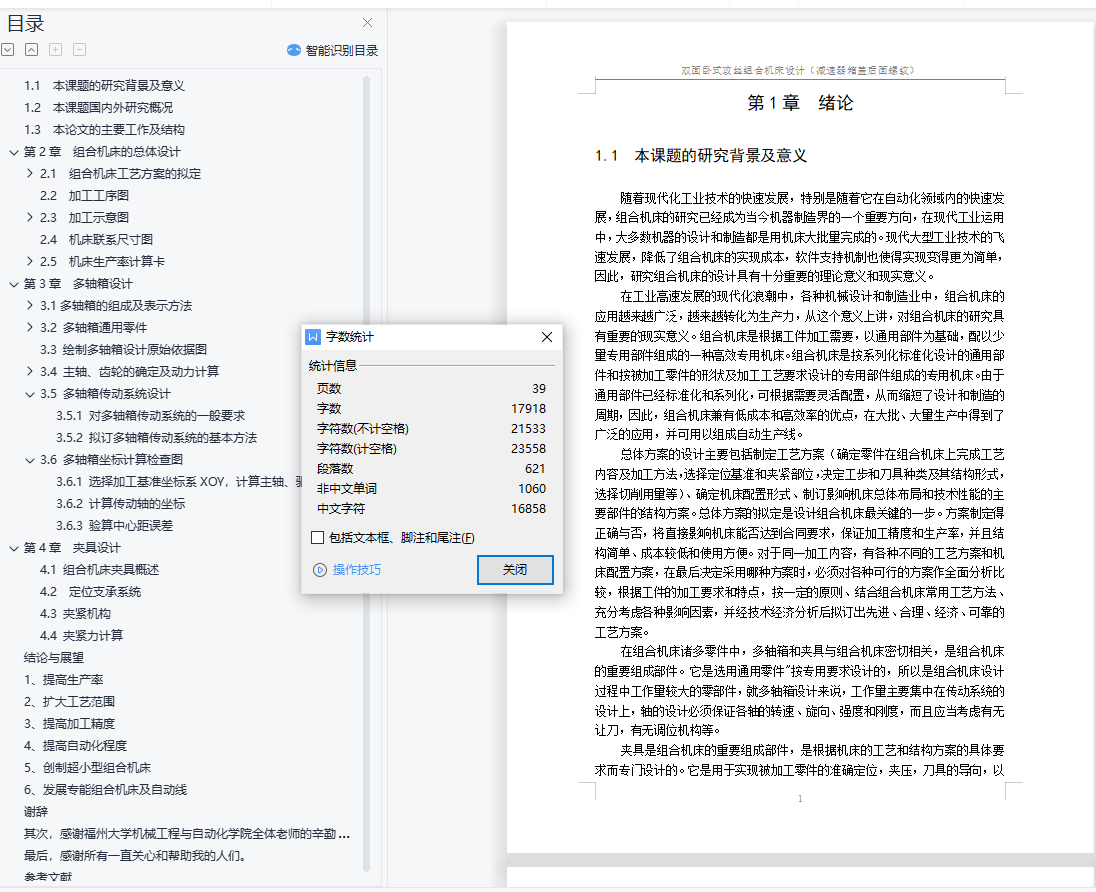
Task: Jump to 4.3 夹紧机构
Action: pos(75,614)
